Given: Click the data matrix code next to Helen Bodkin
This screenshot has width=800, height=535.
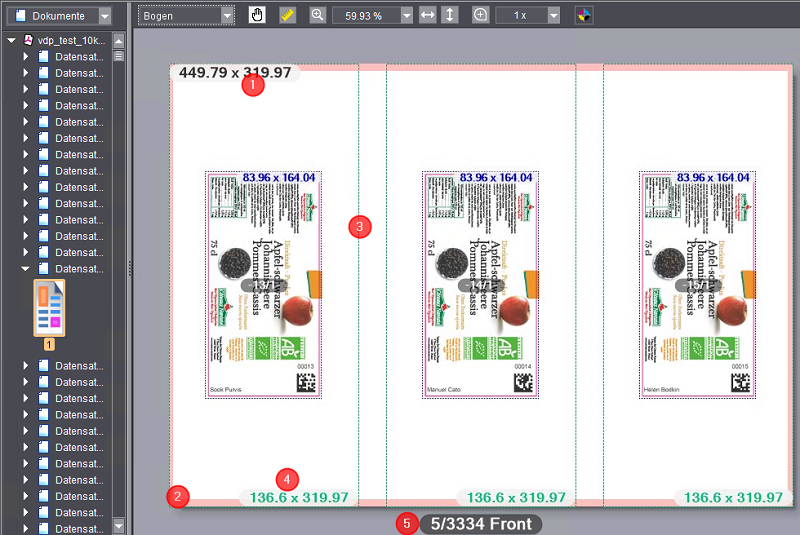Looking at the screenshot, I should coord(740,383).
